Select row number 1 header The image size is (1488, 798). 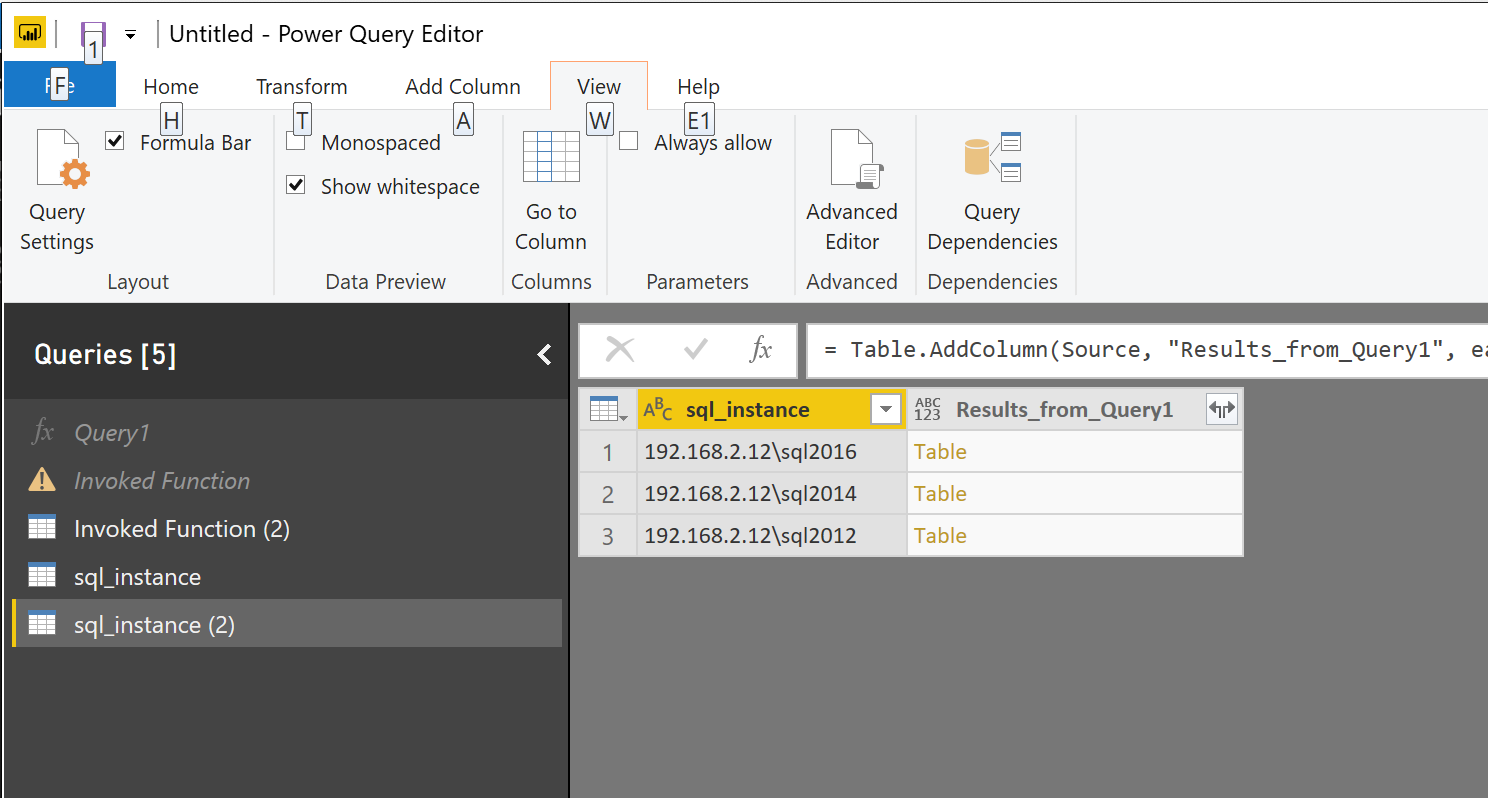[607, 452]
